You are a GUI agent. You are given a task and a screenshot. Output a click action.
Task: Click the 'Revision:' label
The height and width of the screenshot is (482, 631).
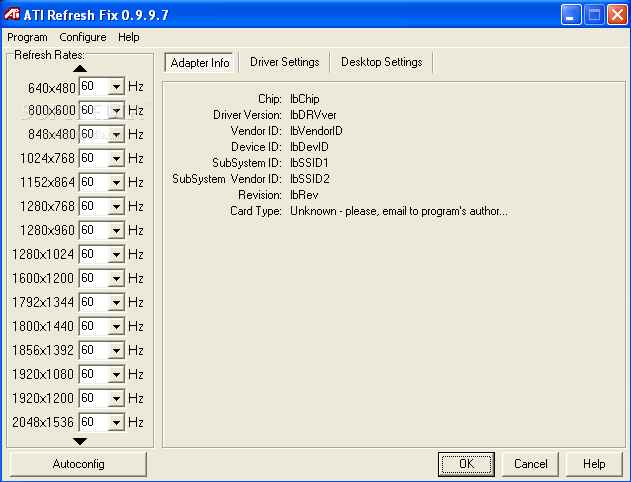260,195
